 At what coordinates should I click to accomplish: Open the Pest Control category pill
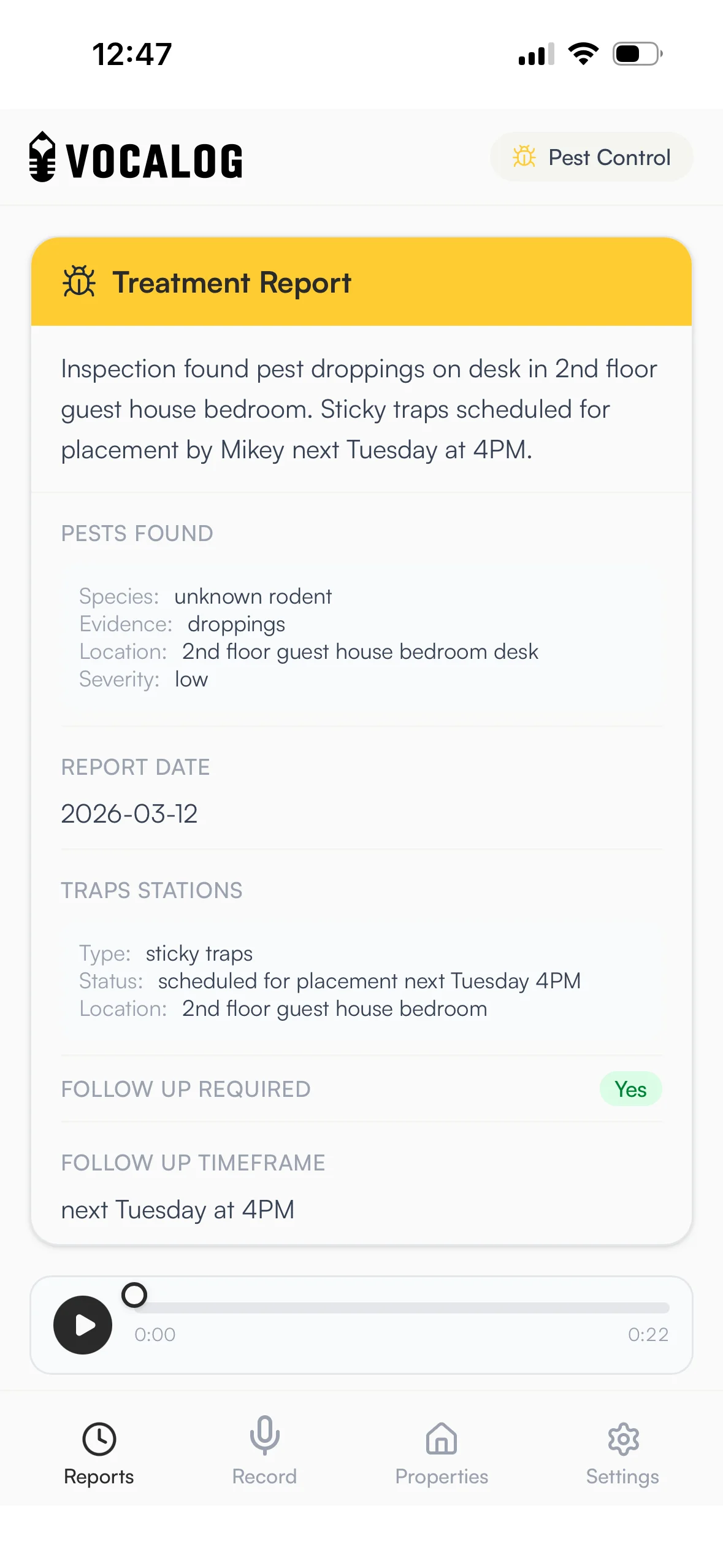coord(591,158)
